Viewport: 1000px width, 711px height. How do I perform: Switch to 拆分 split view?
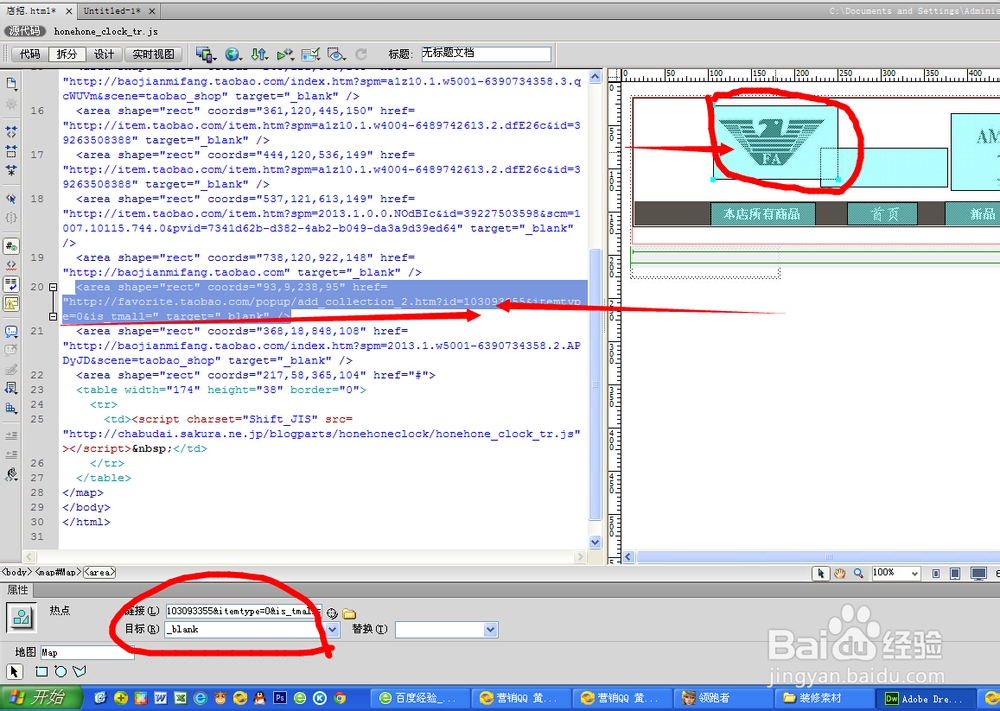click(x=67, y=55)
